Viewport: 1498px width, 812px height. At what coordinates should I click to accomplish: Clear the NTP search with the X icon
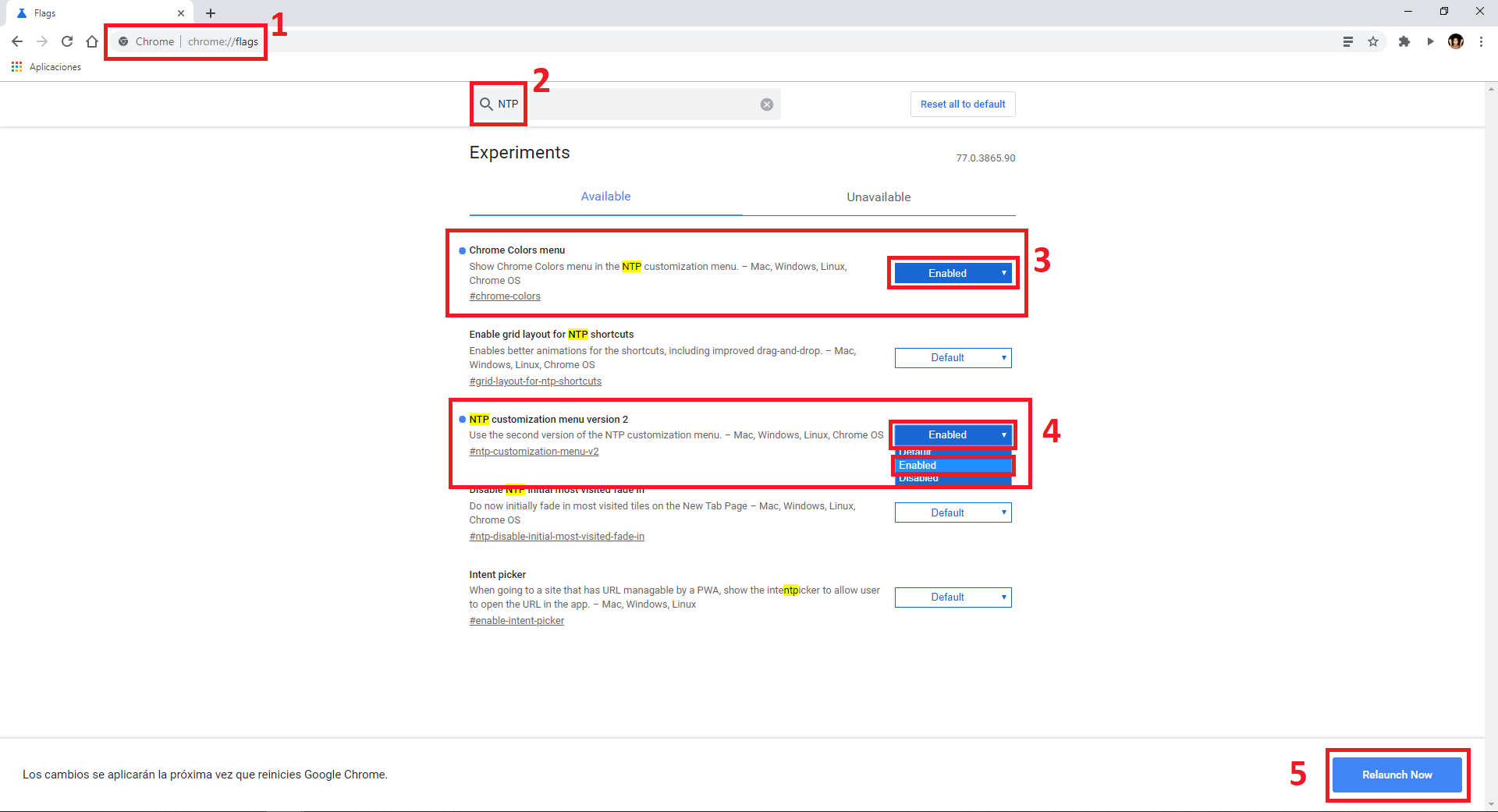tap(767, 105)
